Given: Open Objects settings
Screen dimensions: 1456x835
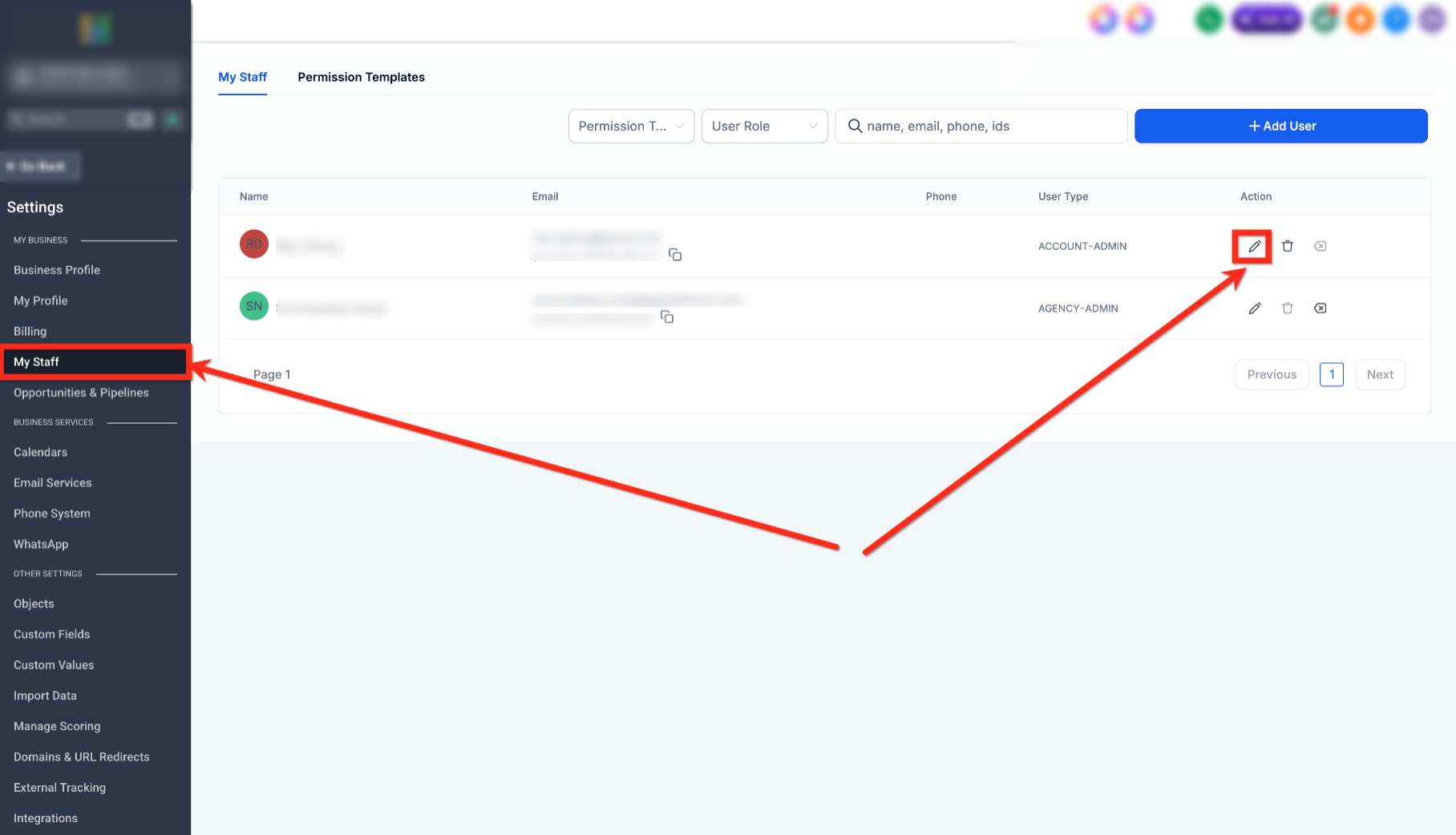Looking at the screenshot, I should click(34, 603).
